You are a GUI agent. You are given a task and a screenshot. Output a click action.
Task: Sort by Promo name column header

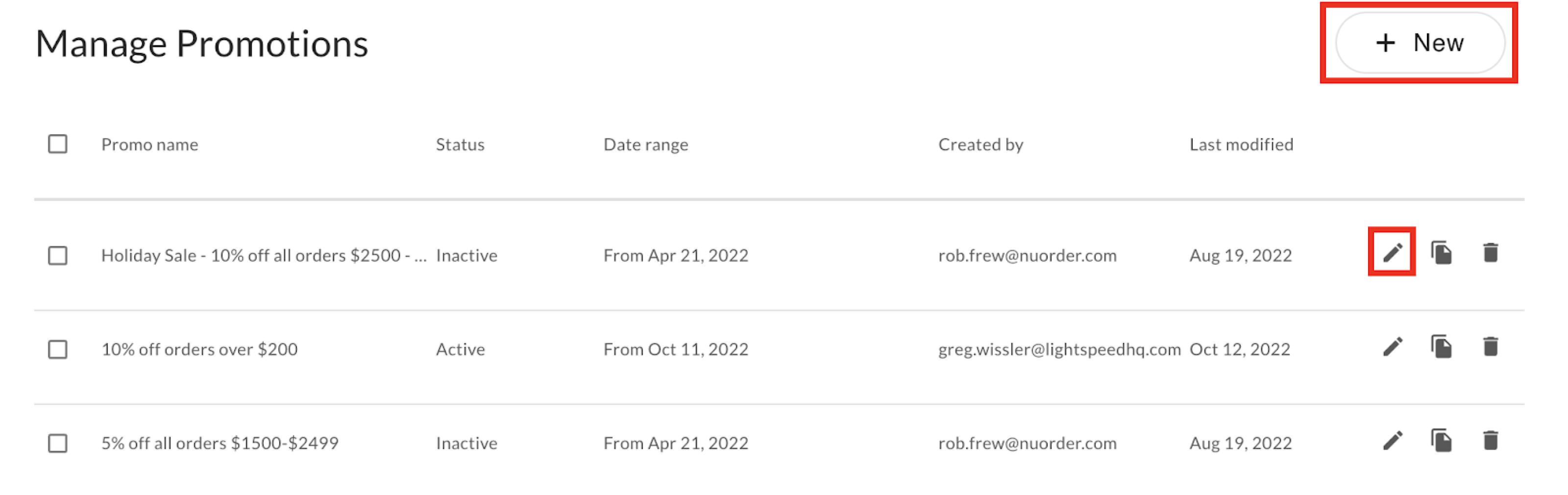(x=150, y=145)
